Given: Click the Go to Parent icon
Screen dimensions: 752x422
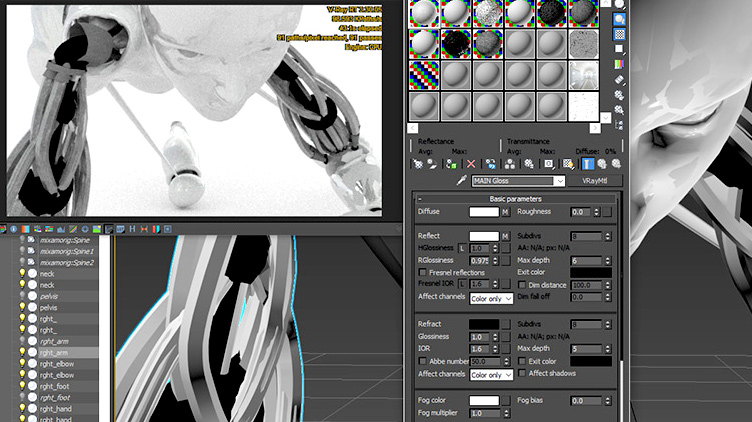Looking at the screenshot, I should click(x=602, y=164).
